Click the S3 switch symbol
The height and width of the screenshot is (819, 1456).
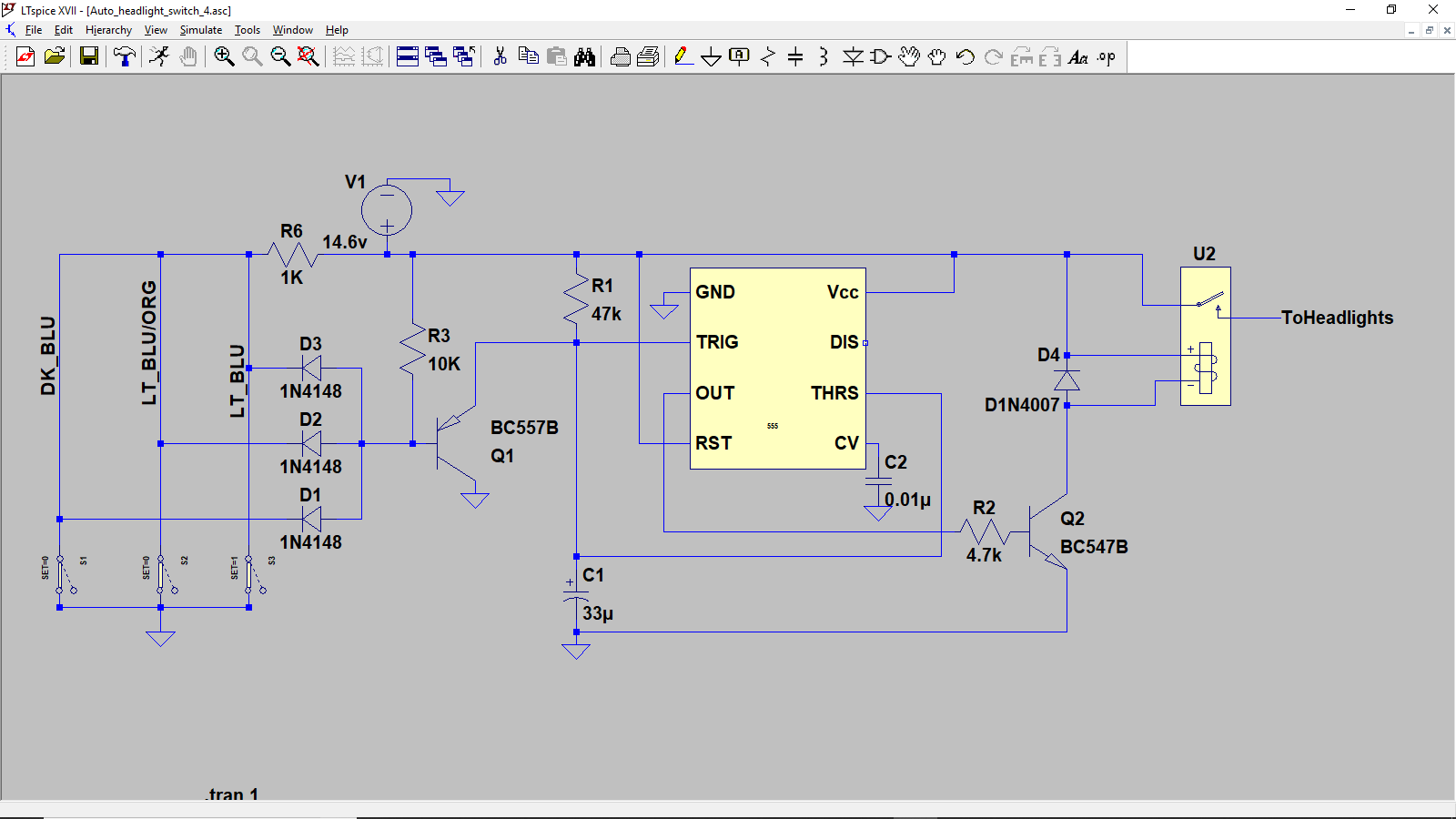pos(254,574)
